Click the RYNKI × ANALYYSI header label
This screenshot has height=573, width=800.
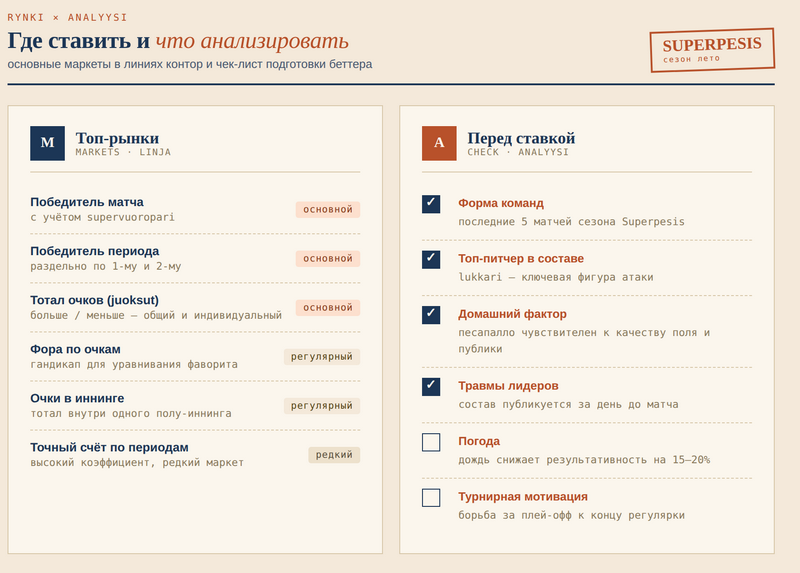click(67, 17)
